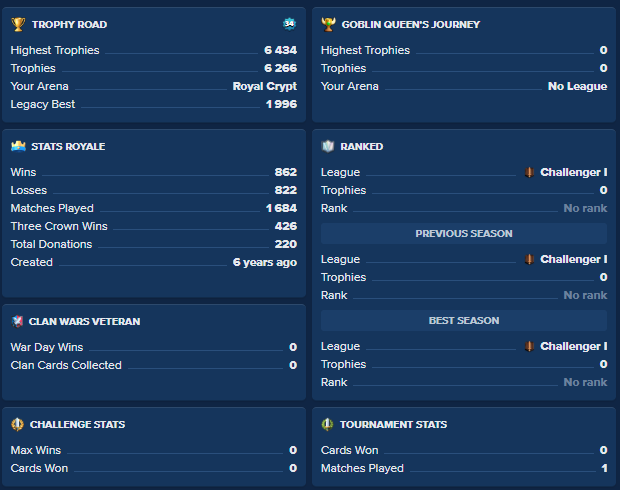Click the current season Challenger I text
This screenshot has width=620, height=490.
(574, 172)
